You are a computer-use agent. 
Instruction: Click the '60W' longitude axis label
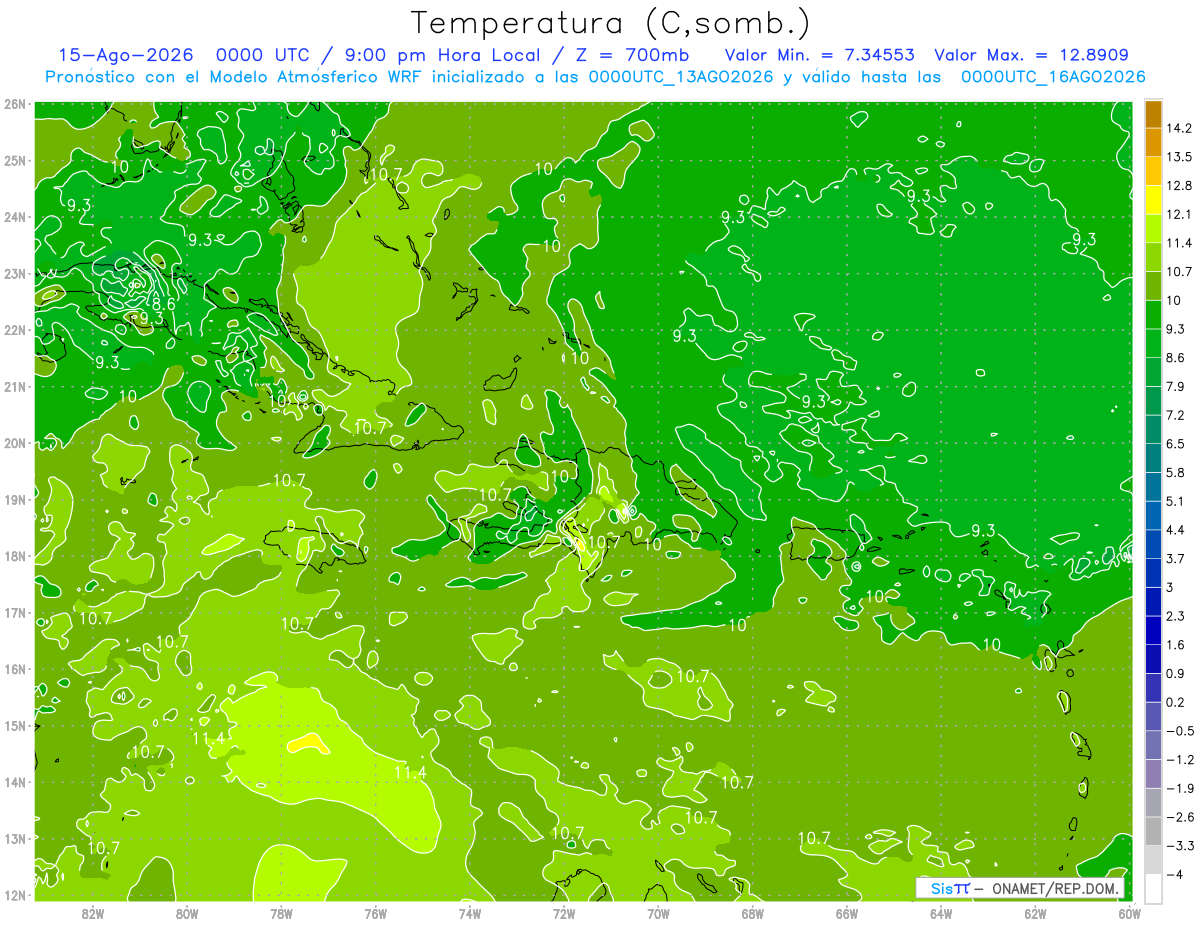point(1129,914)
